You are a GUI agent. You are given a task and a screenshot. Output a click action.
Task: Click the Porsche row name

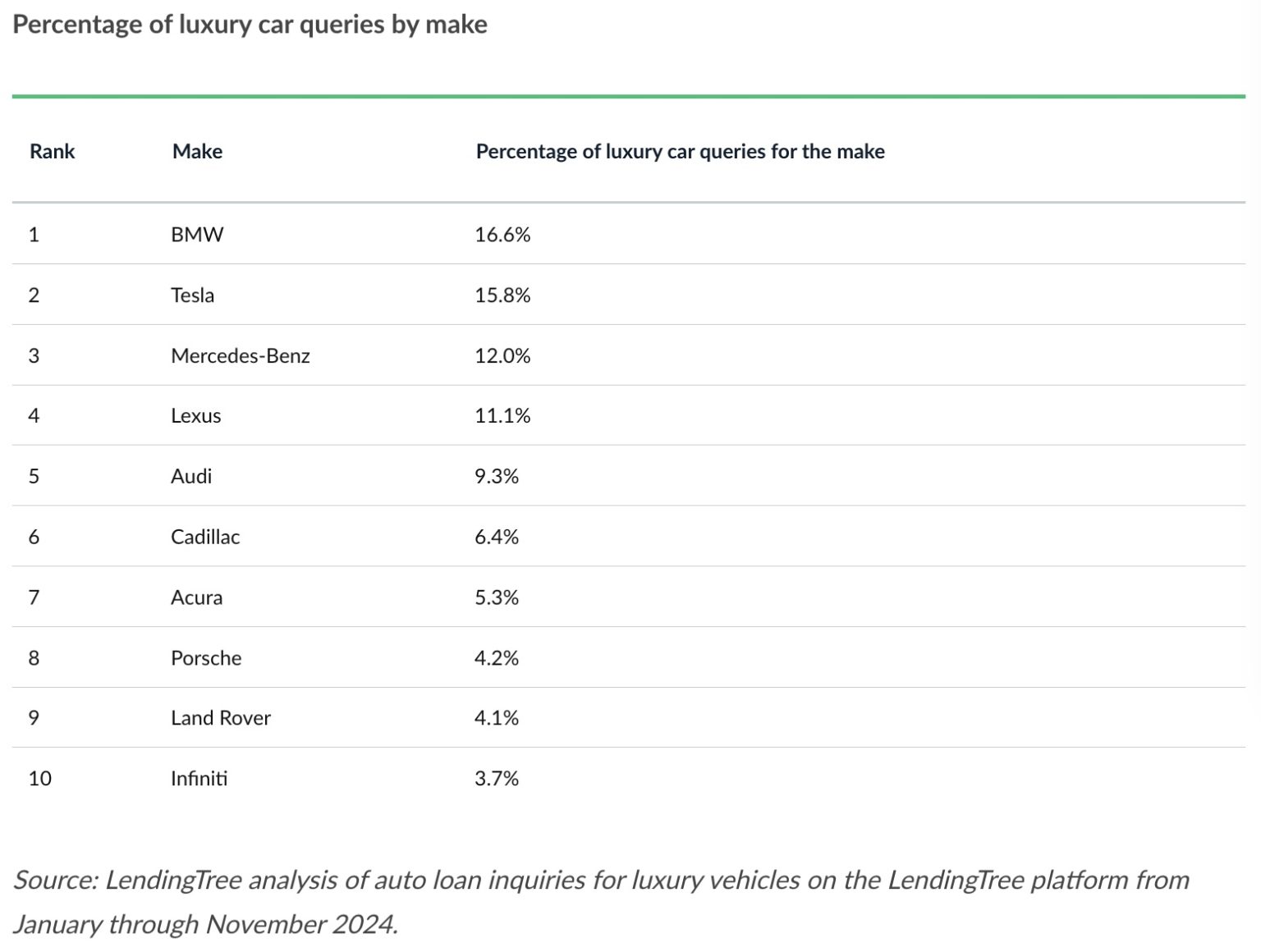tap(206, 658)
